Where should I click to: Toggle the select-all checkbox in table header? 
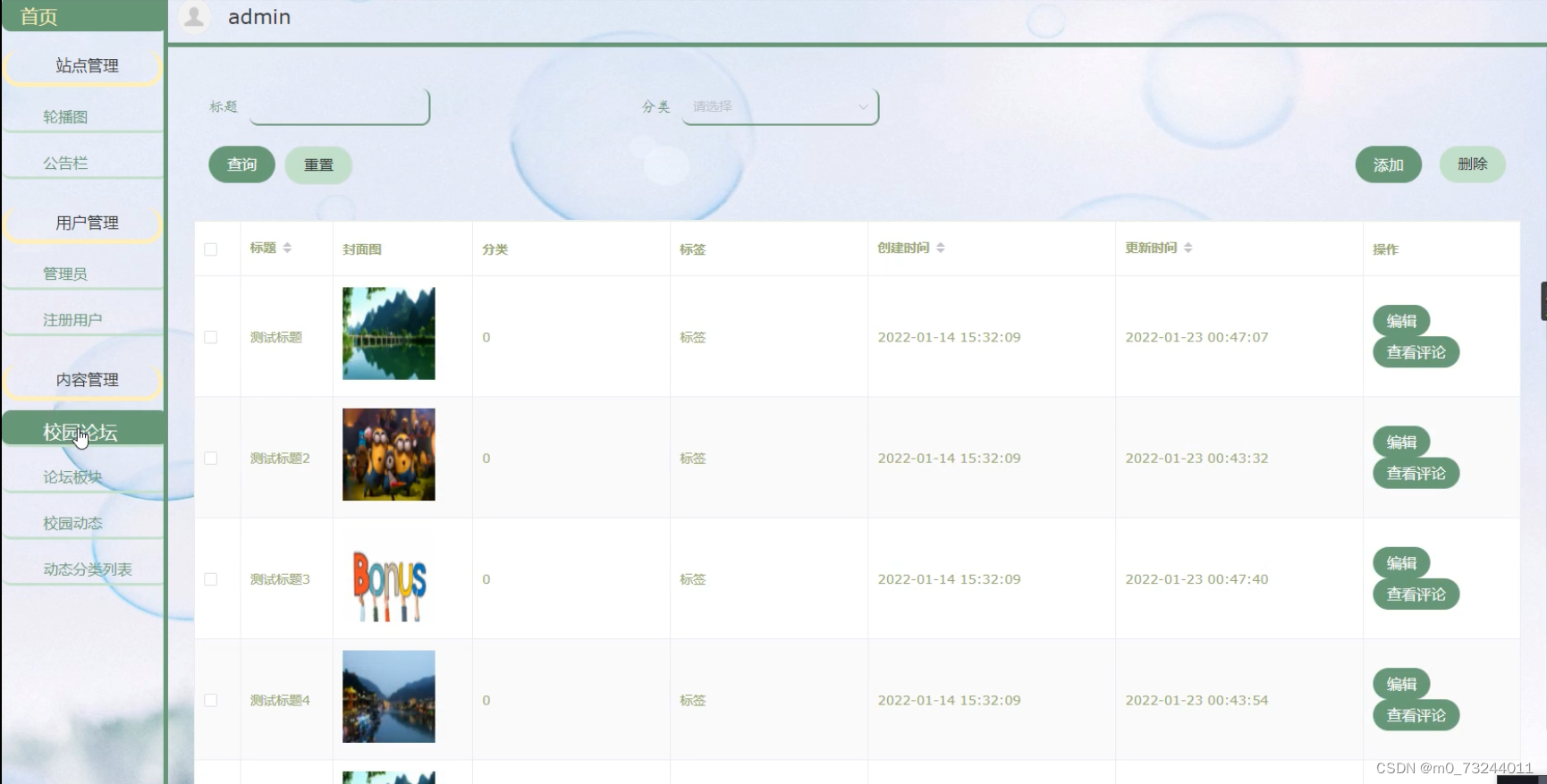211,249
